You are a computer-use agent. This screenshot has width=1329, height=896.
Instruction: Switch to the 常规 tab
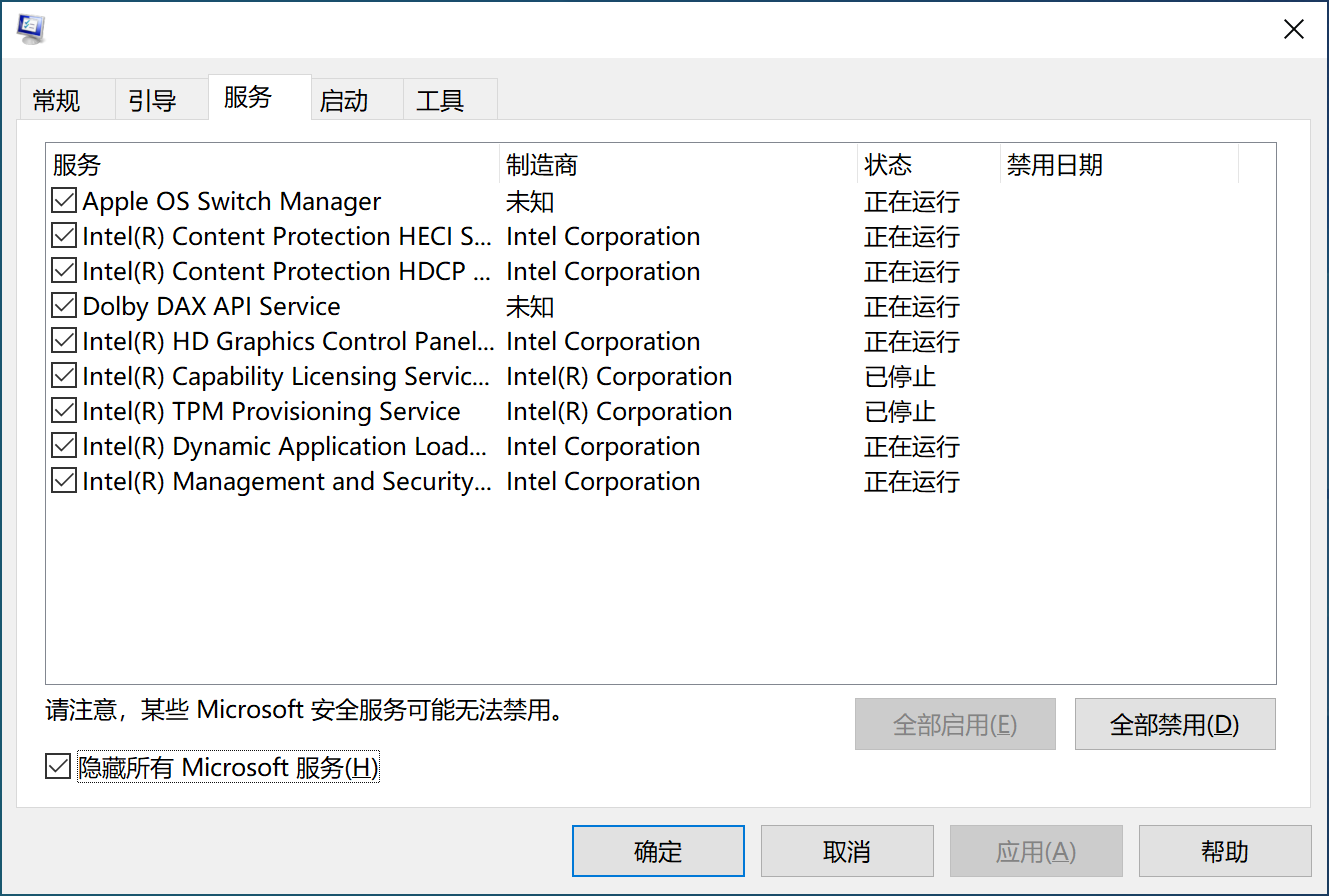[x=57, y=101]
